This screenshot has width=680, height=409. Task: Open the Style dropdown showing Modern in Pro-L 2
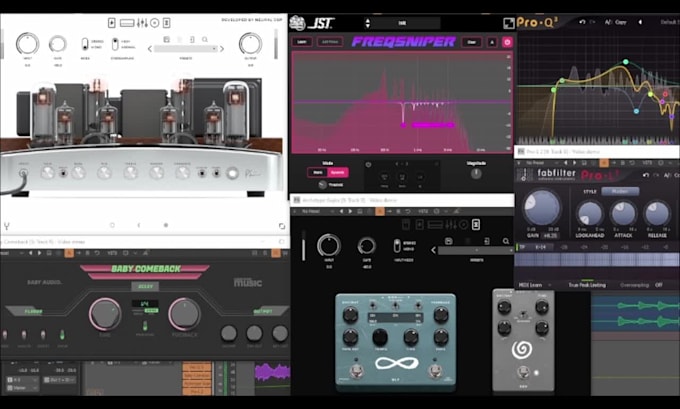click(620, 191)
